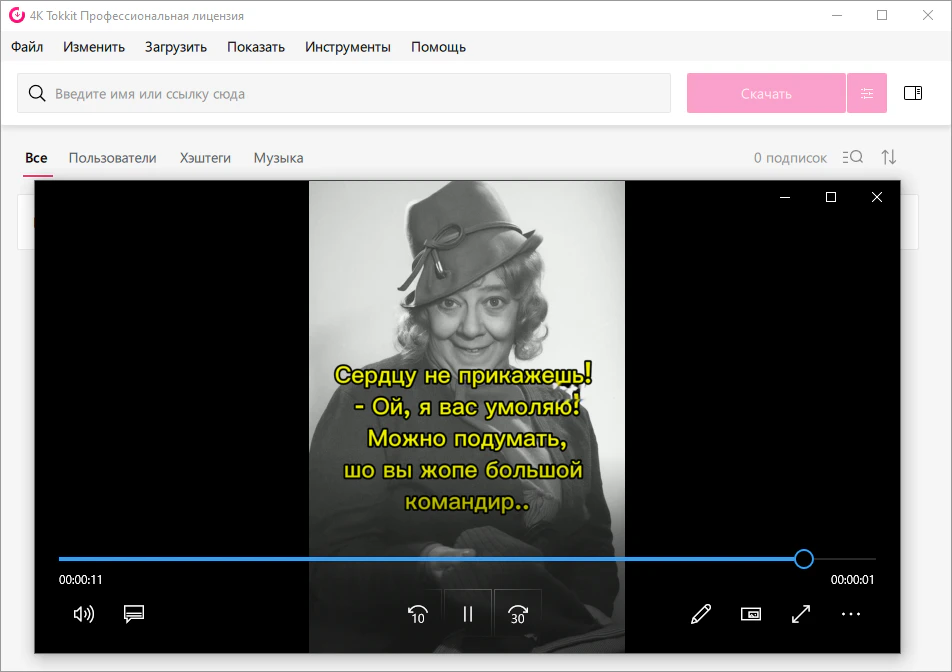Open the sort order options
This screenshot has width=952, height=672.
tap(889, 157)
